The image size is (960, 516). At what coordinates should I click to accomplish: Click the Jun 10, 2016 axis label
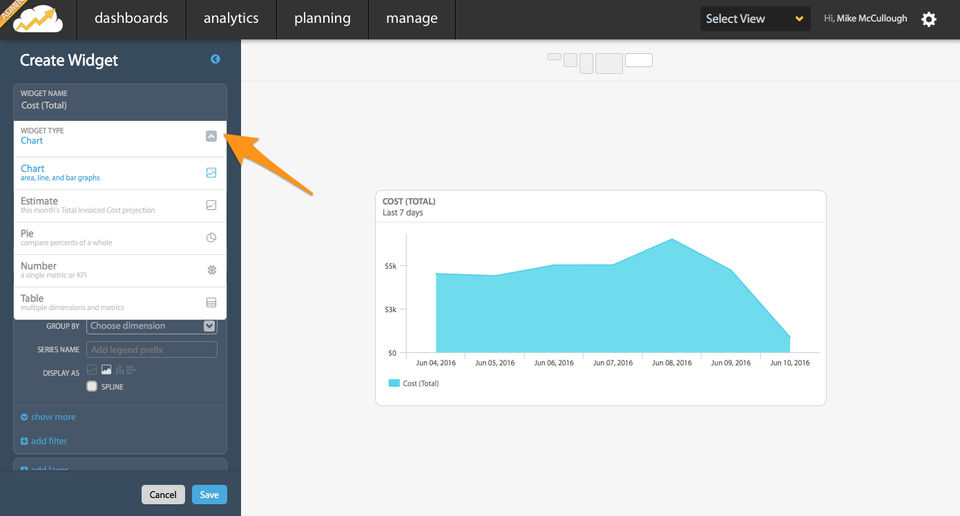click(790, 363)
